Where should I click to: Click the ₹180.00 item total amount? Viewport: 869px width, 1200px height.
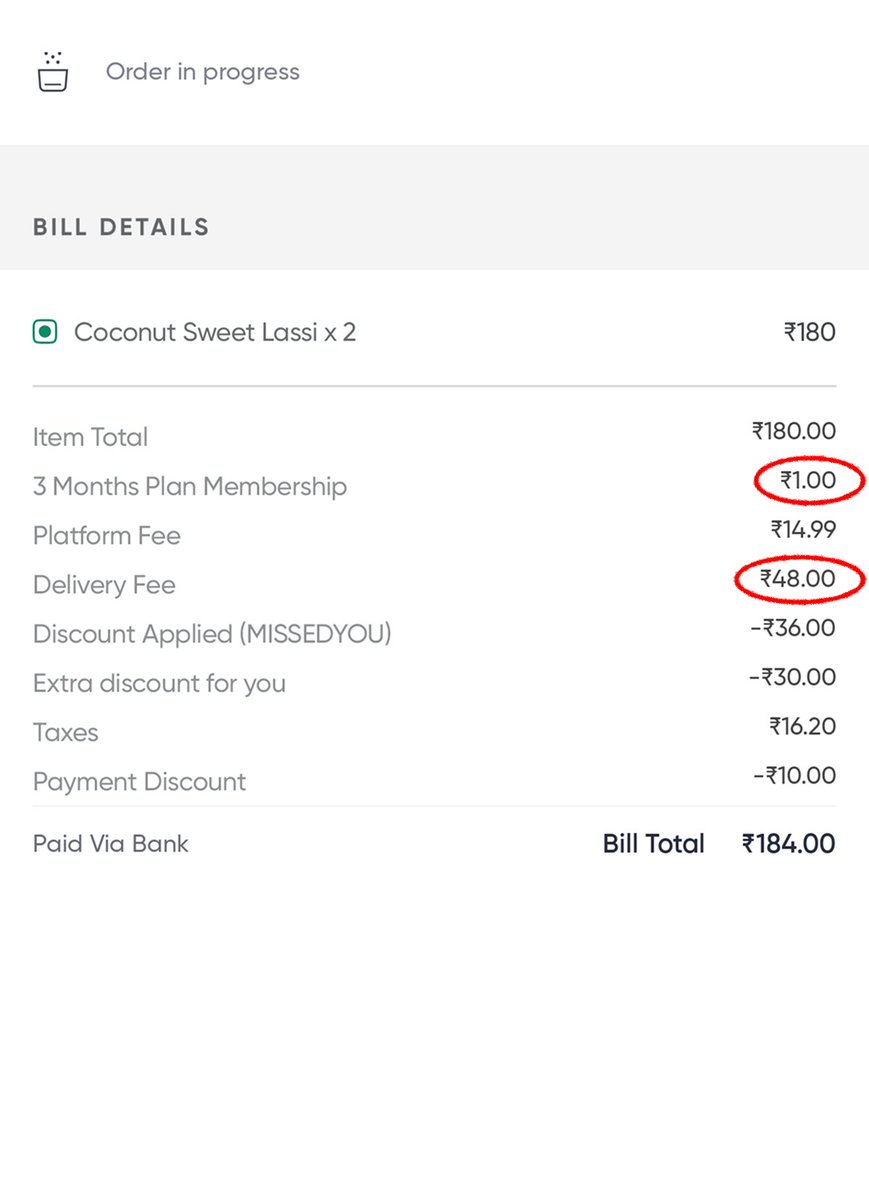tap(793, 431)
